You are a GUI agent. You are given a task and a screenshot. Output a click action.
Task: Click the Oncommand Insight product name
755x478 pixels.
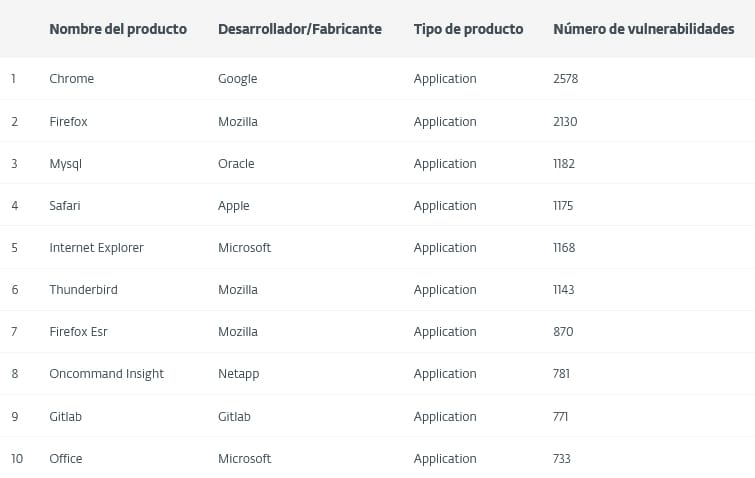click(107, 374)
